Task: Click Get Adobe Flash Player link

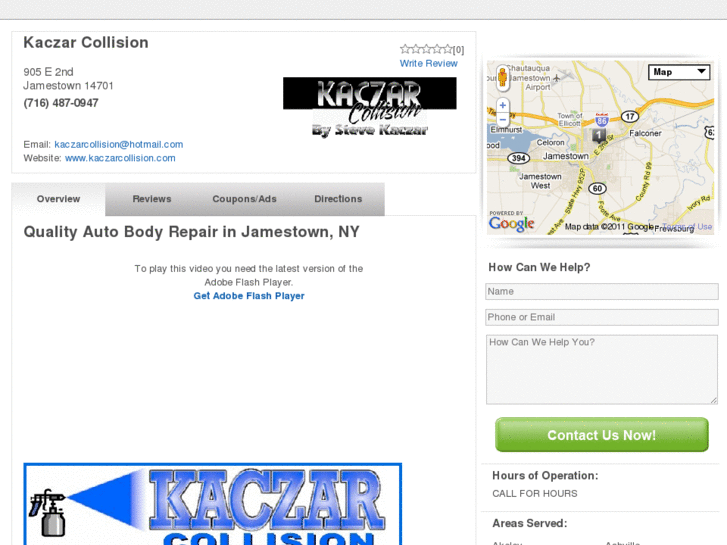Action: click(x=249, y=296)
